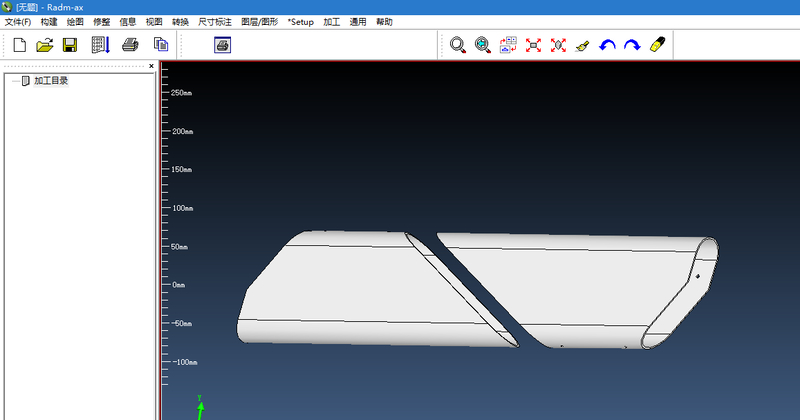Click the list with down-arrow icon
The width and height of the screenshot is (800, 420).
click(100, 45)
